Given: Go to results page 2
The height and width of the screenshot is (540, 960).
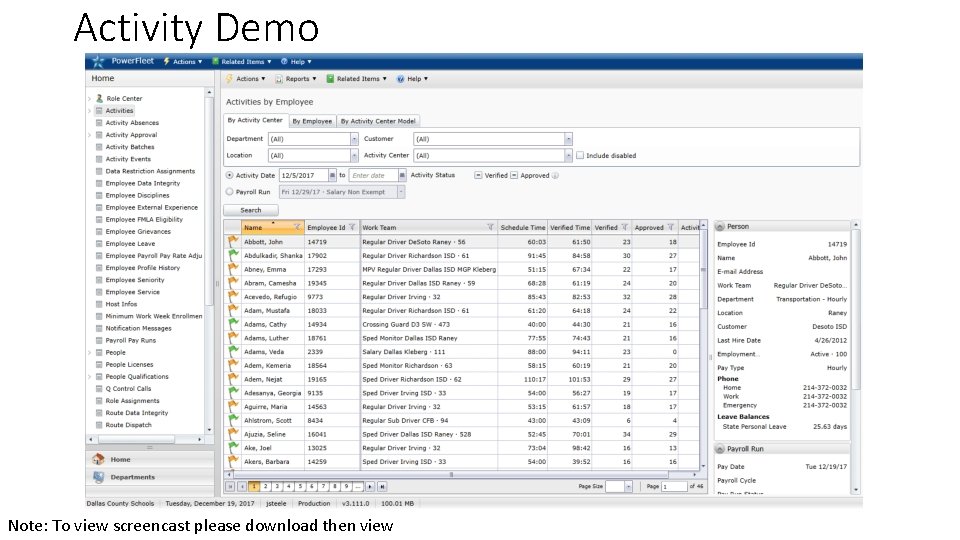Looking at the screenshot, I should (x=266, y=487).
